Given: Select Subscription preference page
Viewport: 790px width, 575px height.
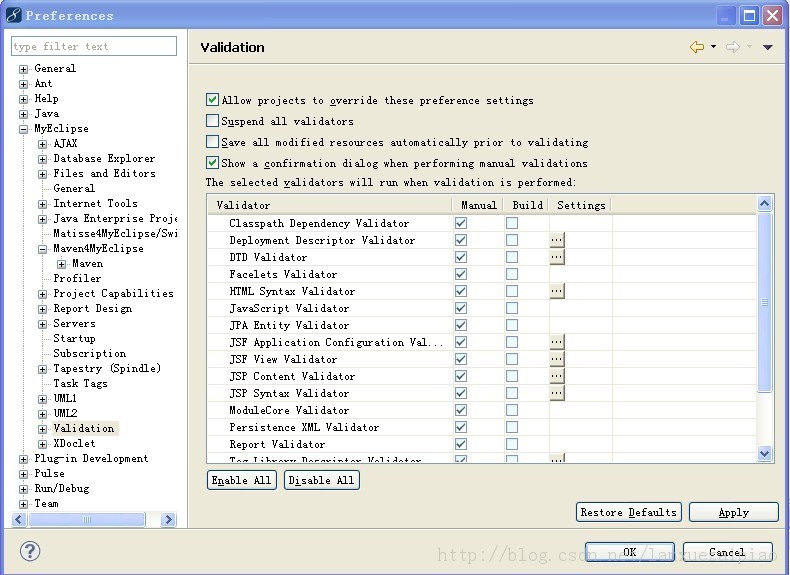Looking at the screenshot, I should (90, 353).
